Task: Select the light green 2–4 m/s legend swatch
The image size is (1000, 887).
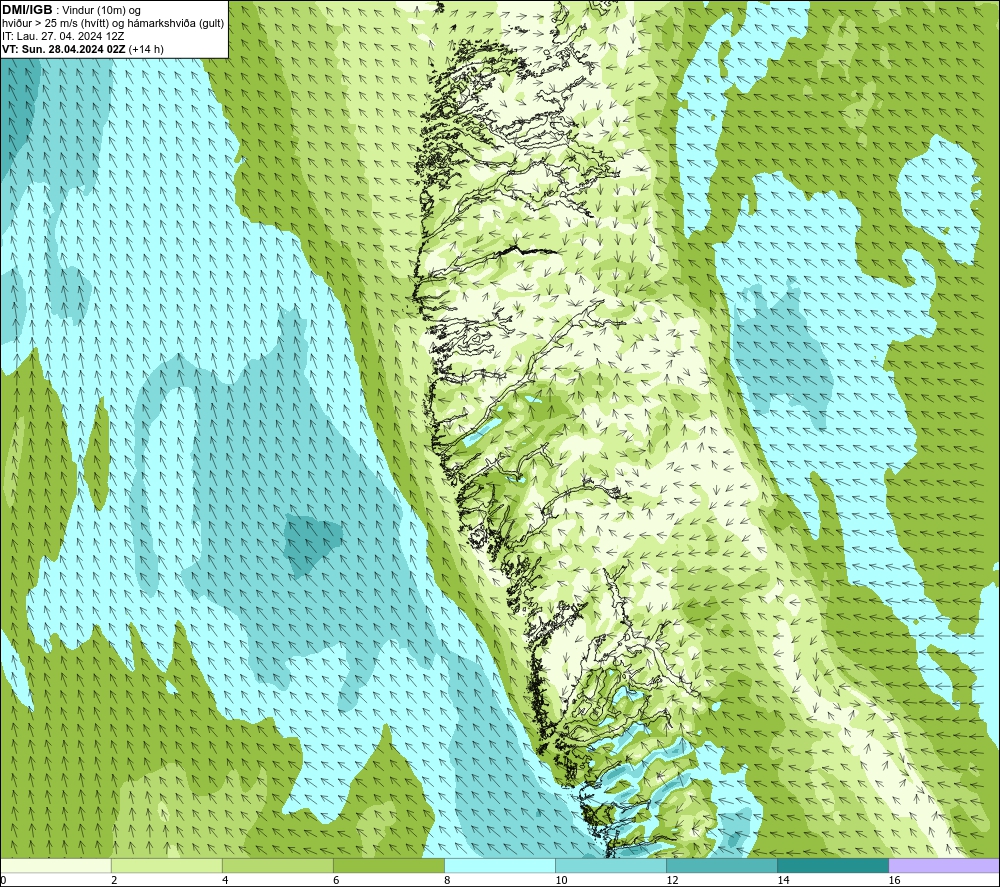Action: [166, 865]
